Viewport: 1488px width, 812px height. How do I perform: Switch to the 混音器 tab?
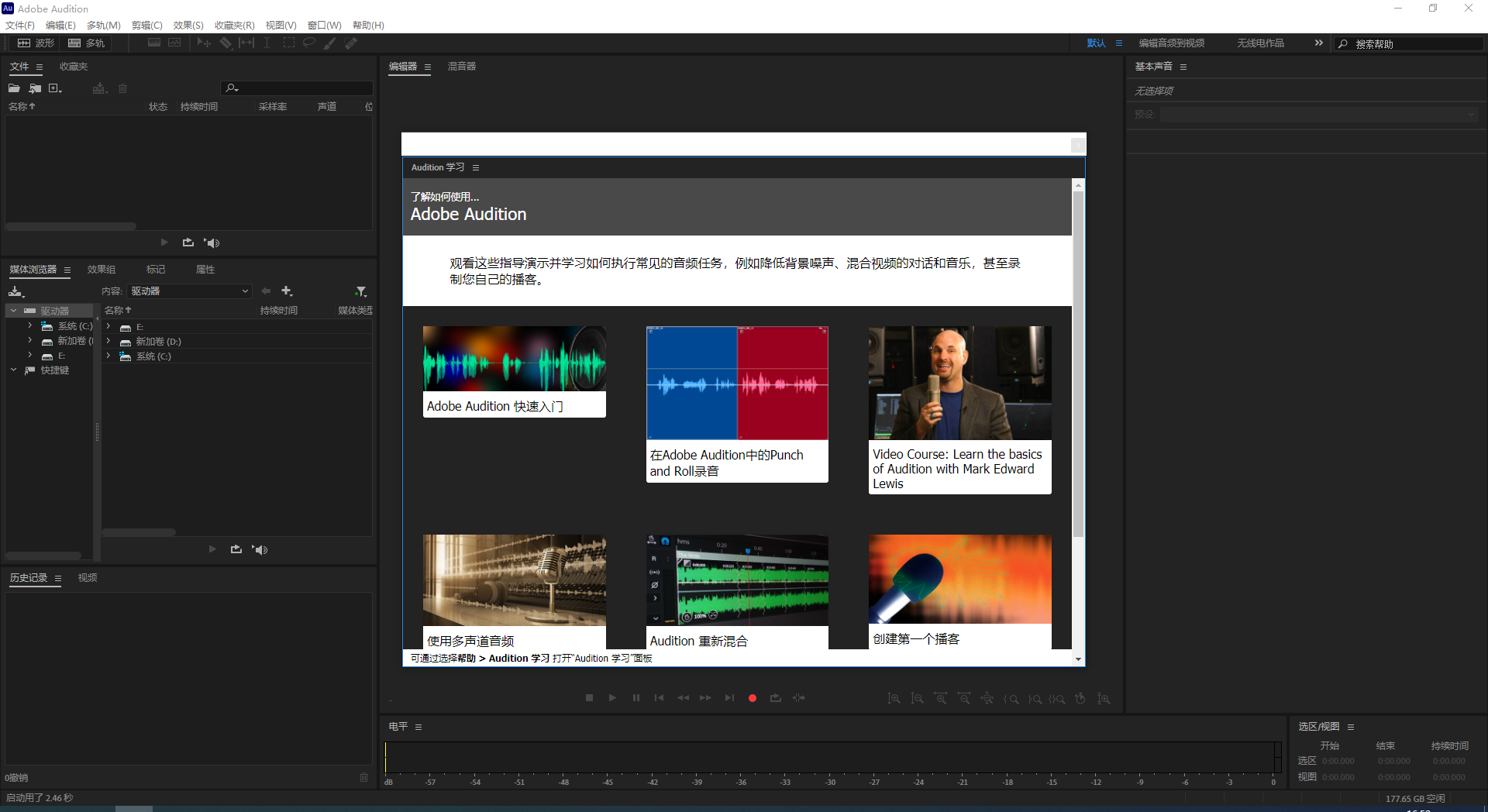[x=462, y=67]
